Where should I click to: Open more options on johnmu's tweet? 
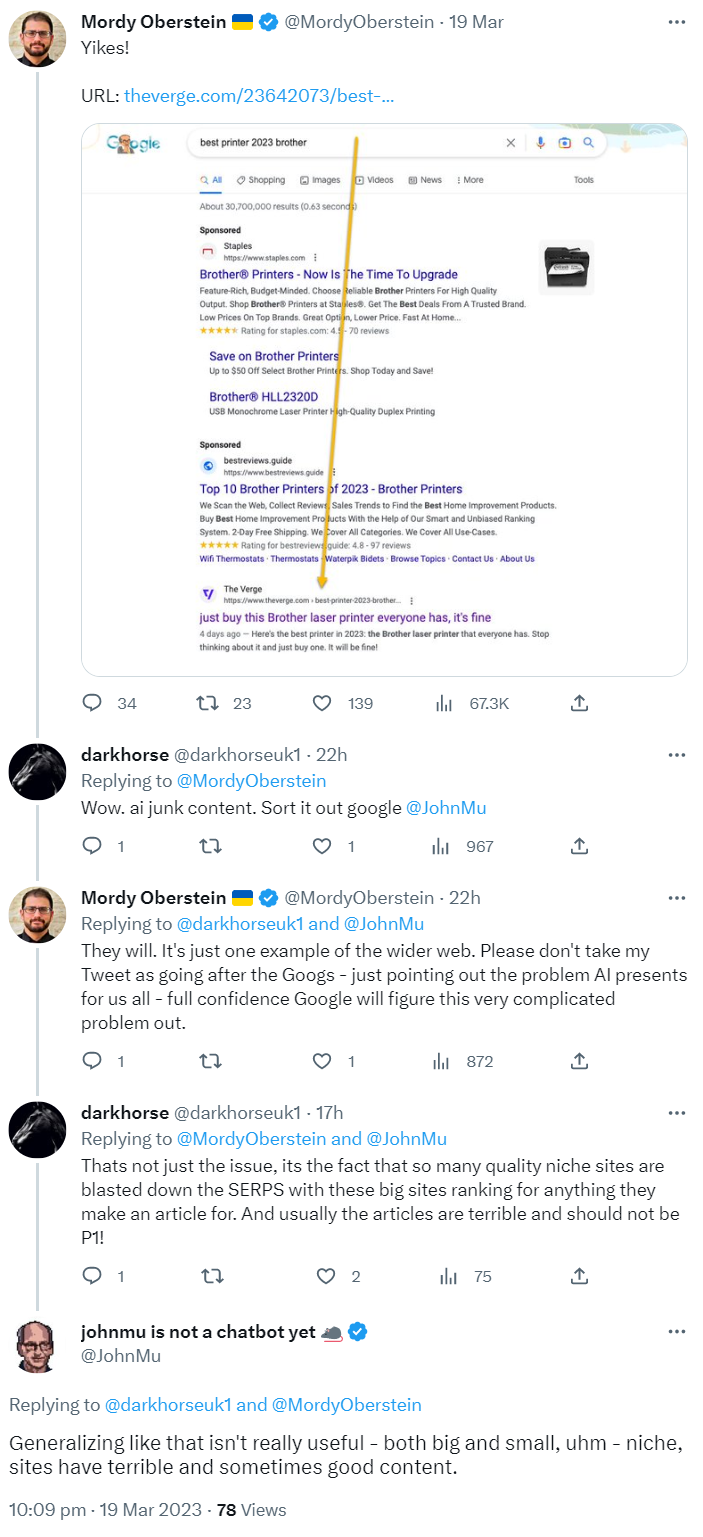677,1332
